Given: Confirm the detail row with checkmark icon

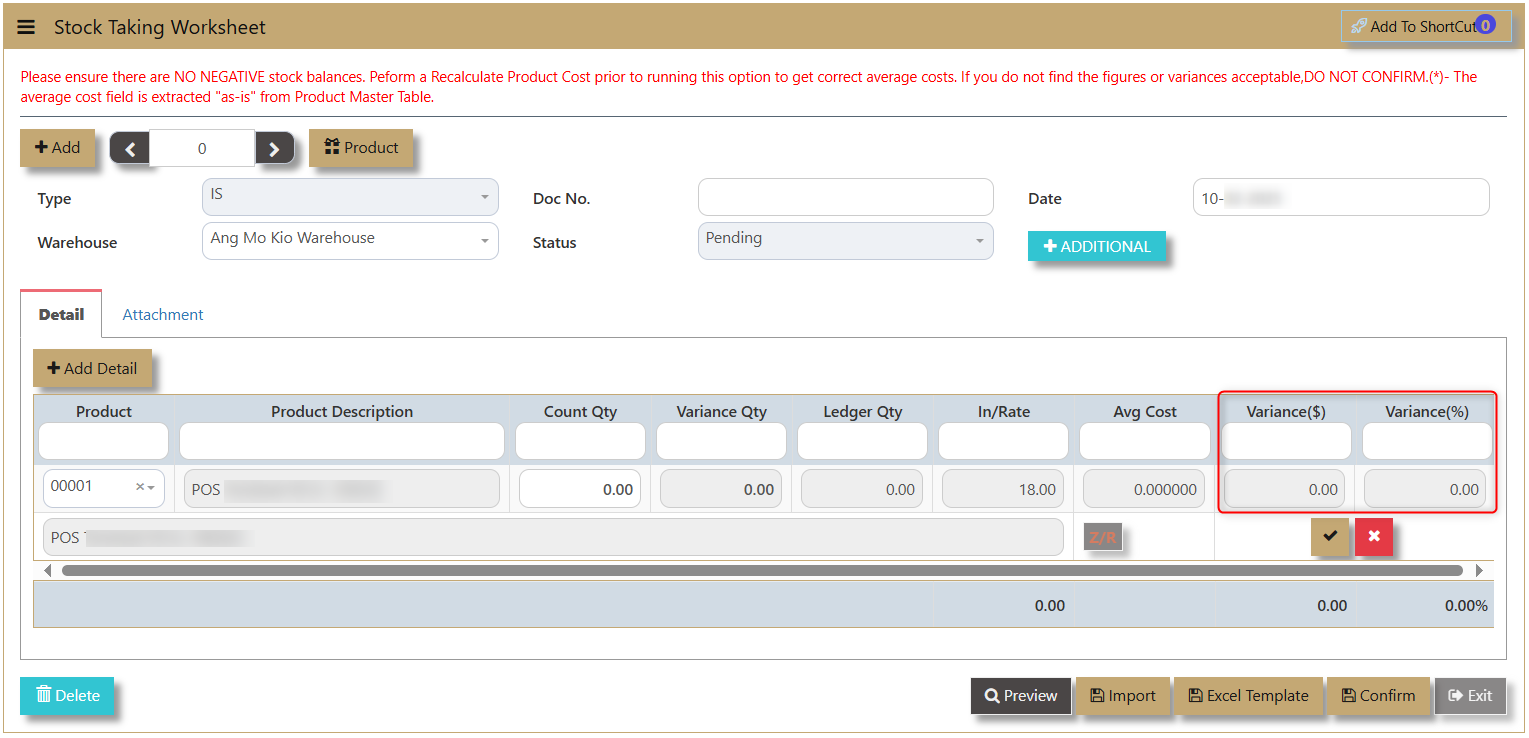Looking at the screenshot, I should click(1329, 536).
